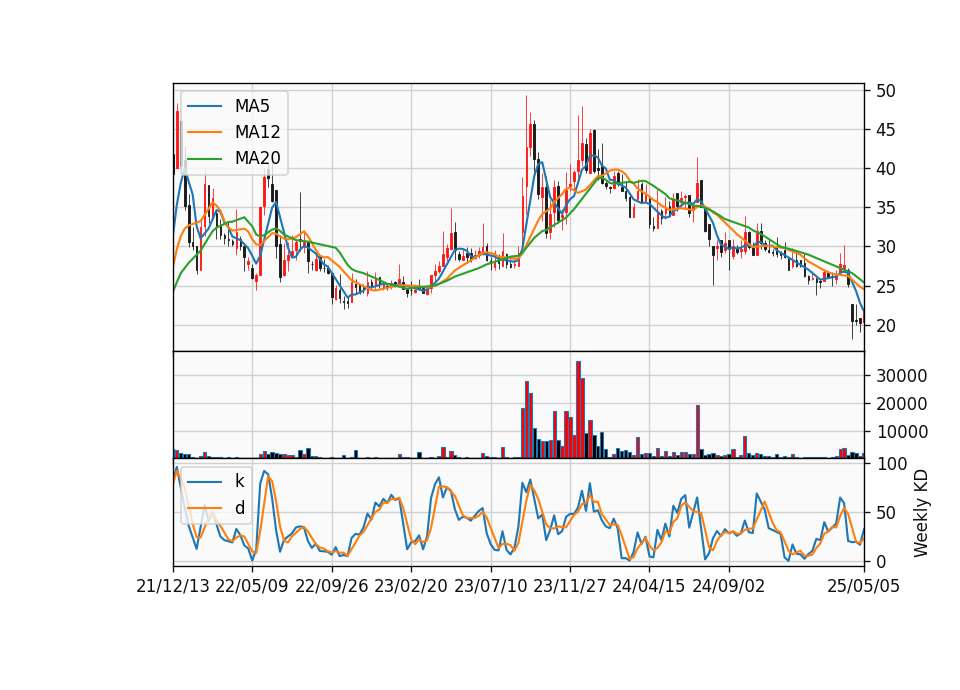This screenshot has width=960, height=690.
Task: Click the KD axis label 0
Action: 881,562
